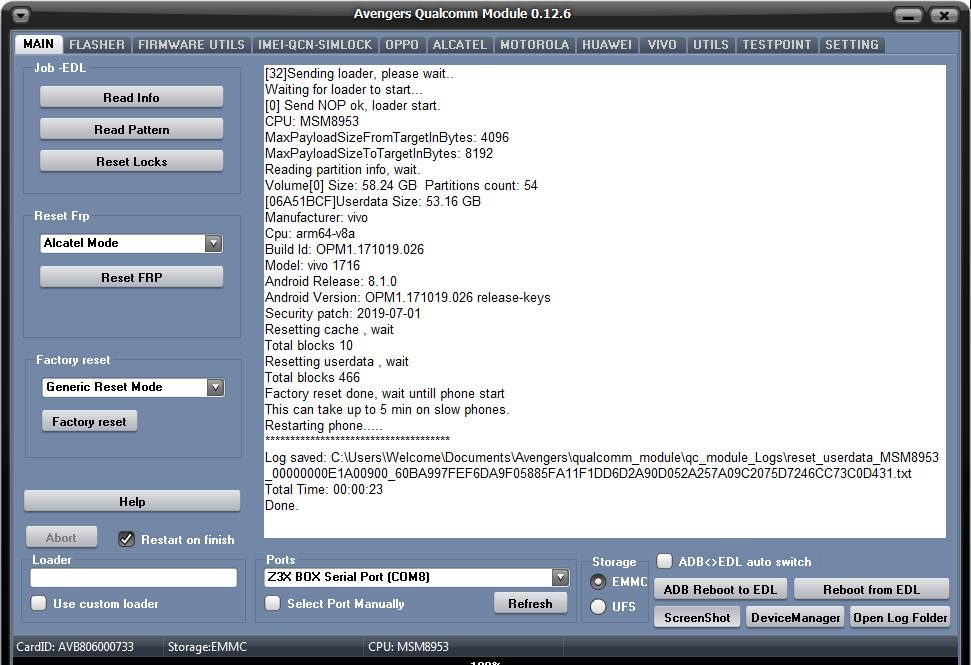Click the Factory reset button
The image size is (971, 665).
[x=89, y=422]
